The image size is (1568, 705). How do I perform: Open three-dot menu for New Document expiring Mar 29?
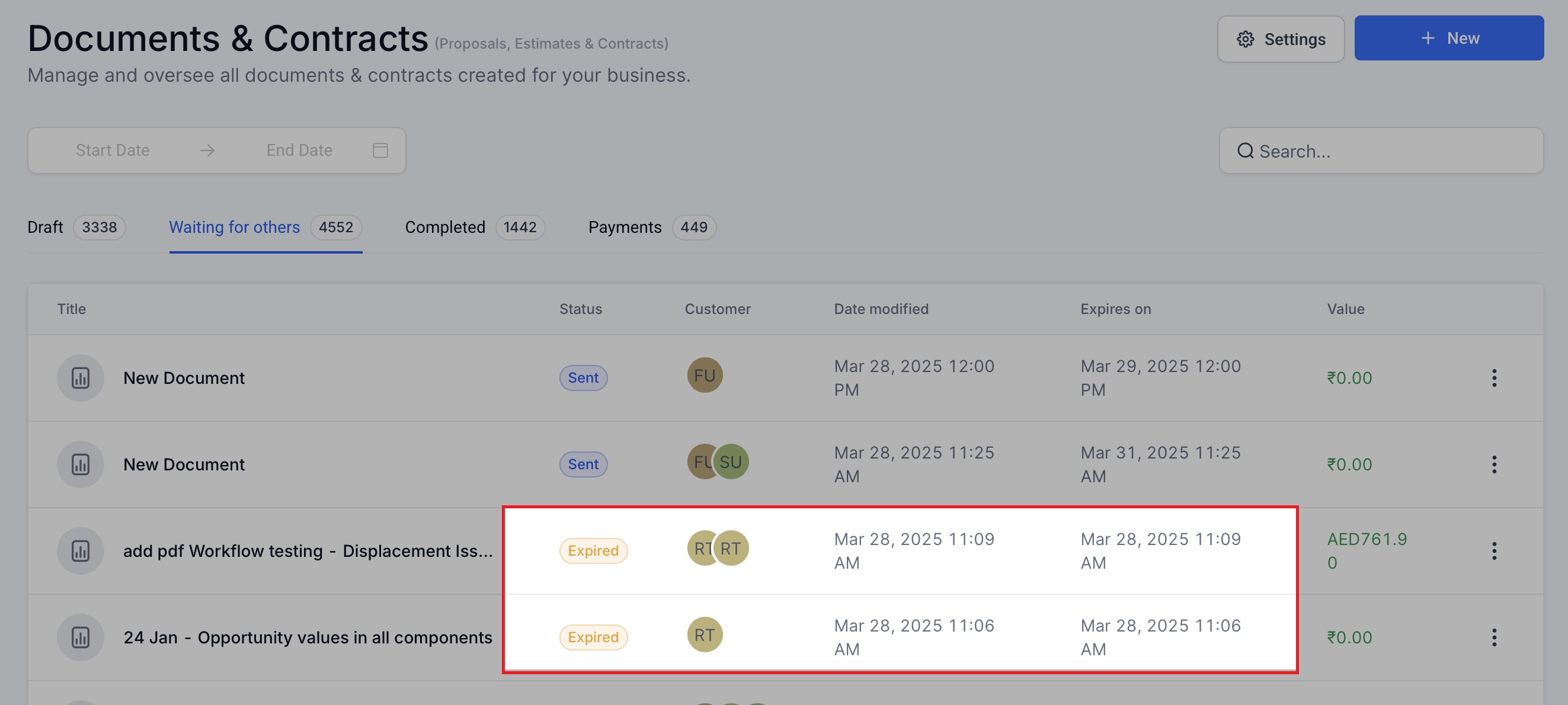point(1494,378)
